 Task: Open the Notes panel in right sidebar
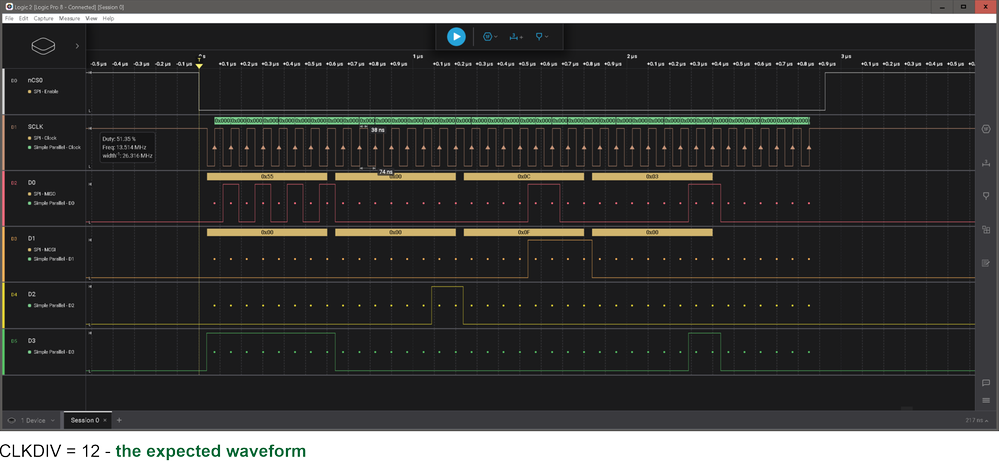coord(986,263)
